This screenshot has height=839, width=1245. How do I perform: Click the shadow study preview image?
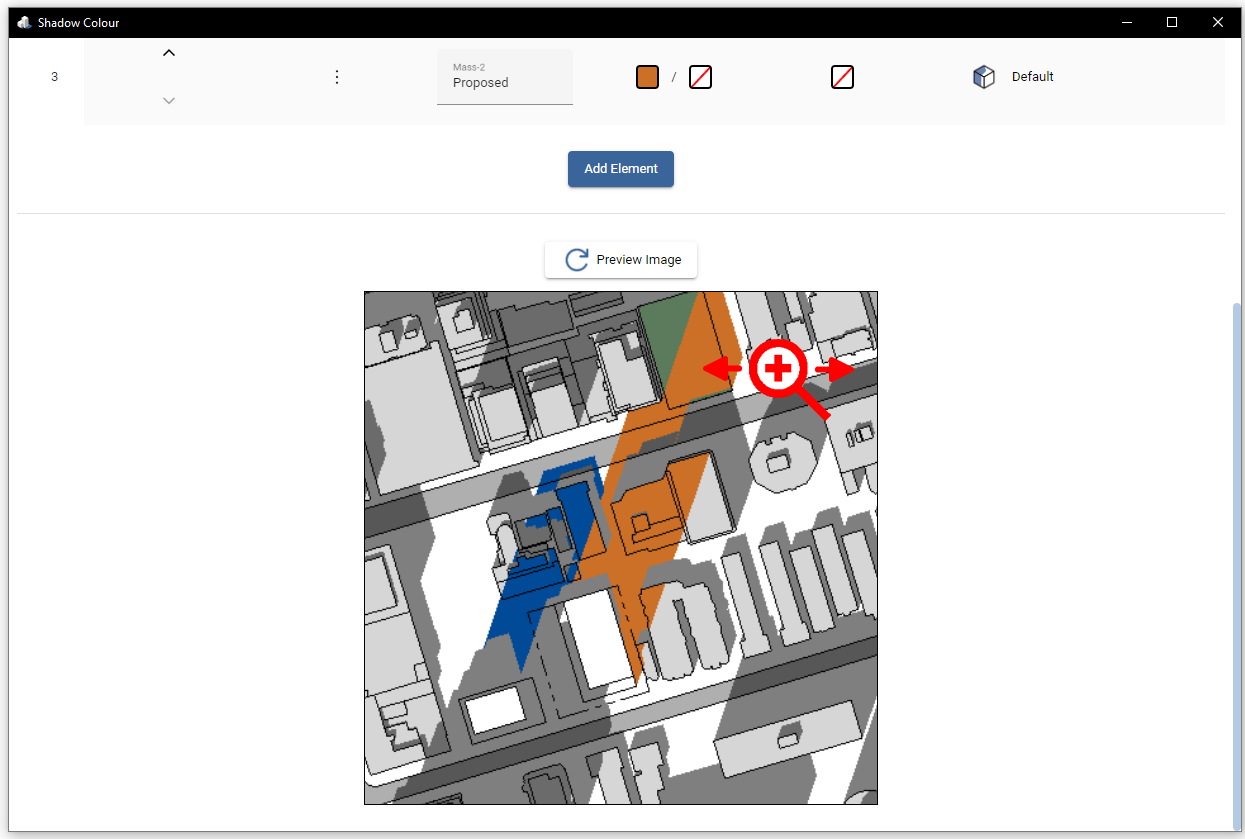click(620, 548)
